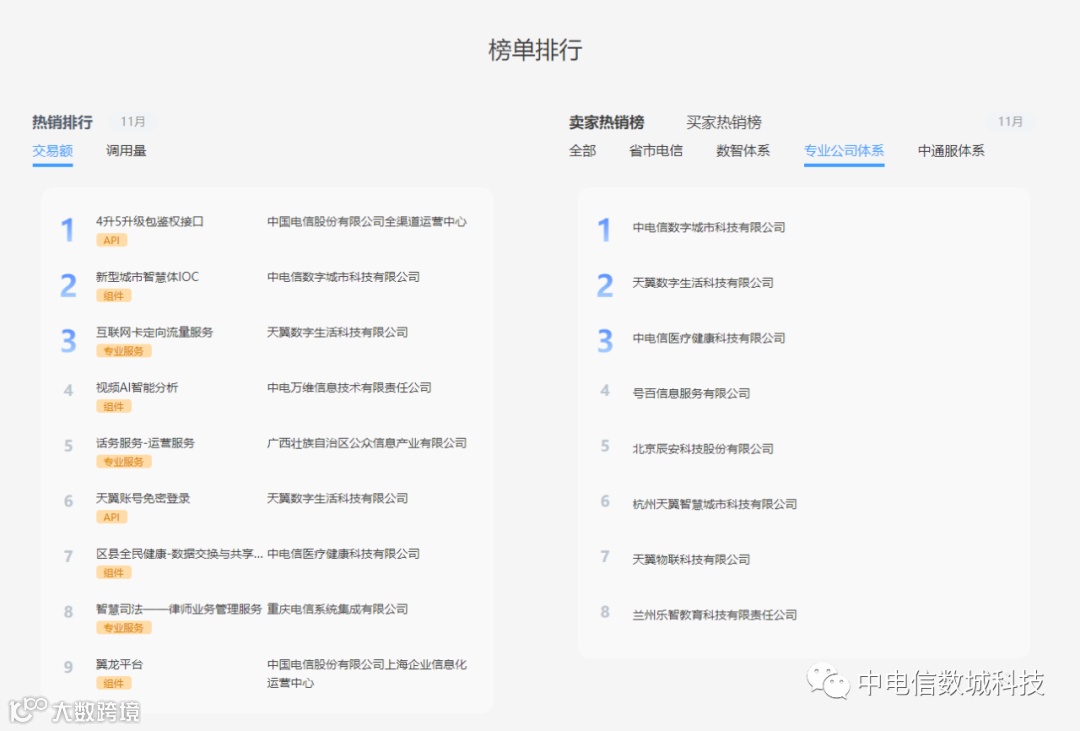Click 组件 tag under 区县全民健康
The image size is (1080, 731).
[114, 573]
